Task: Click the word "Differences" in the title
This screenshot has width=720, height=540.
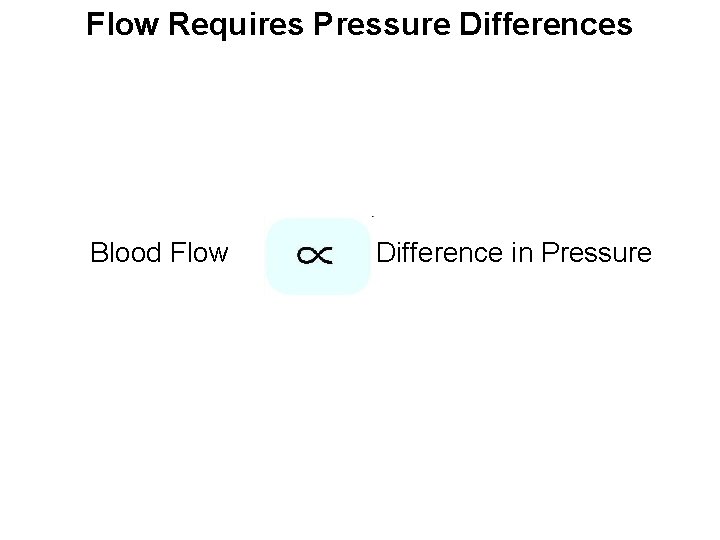Action: (x=546, y=24)
